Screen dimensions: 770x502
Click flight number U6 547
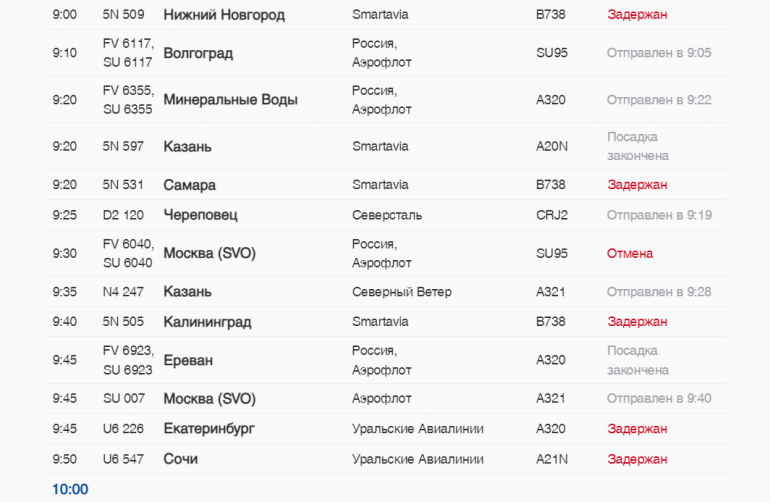pyautogui.click(x=124, y=459)
